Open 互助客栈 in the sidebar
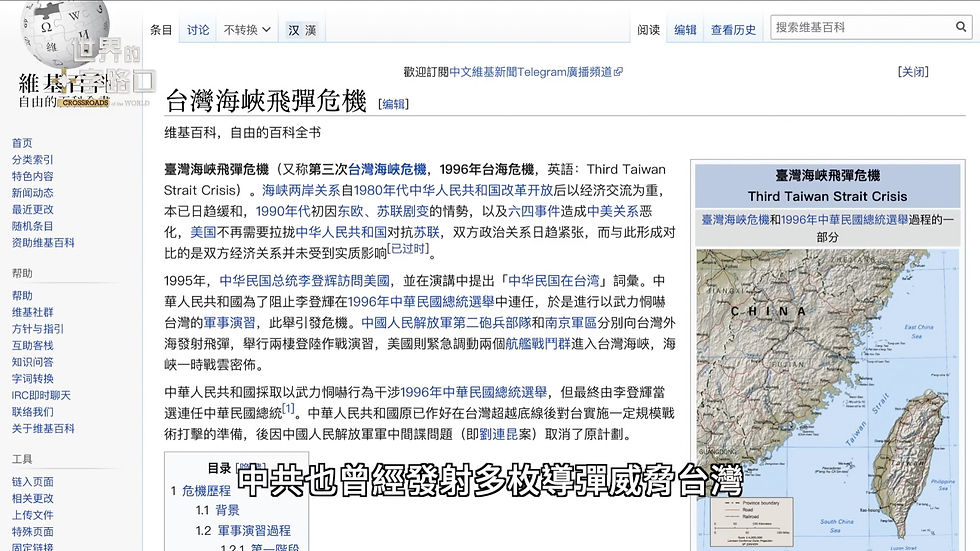 click(x=32, y=345)
